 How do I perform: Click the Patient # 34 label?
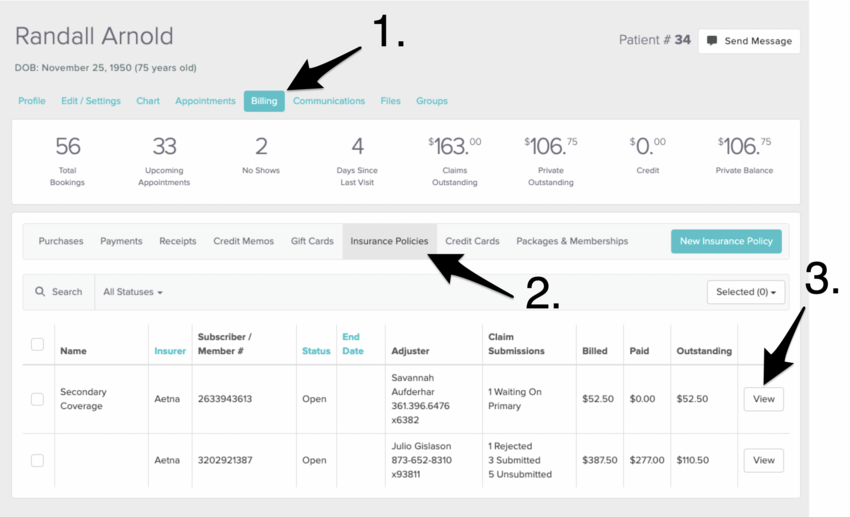(655, 40)
